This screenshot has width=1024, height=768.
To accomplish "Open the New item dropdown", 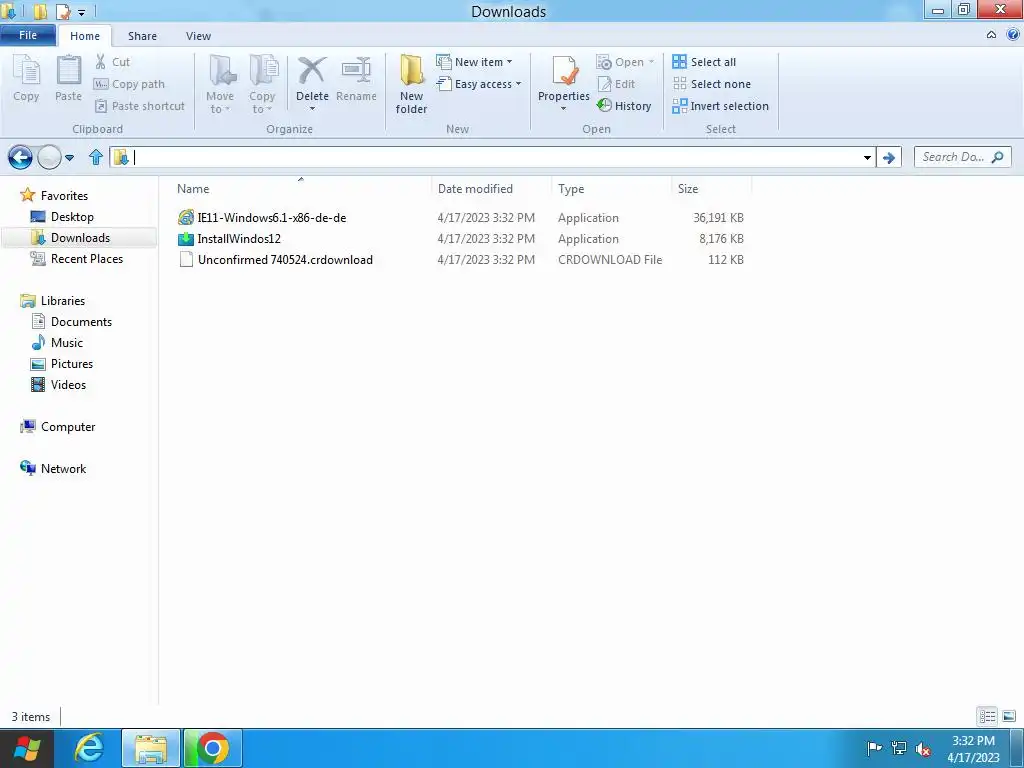I will click(x=509, y=62).
